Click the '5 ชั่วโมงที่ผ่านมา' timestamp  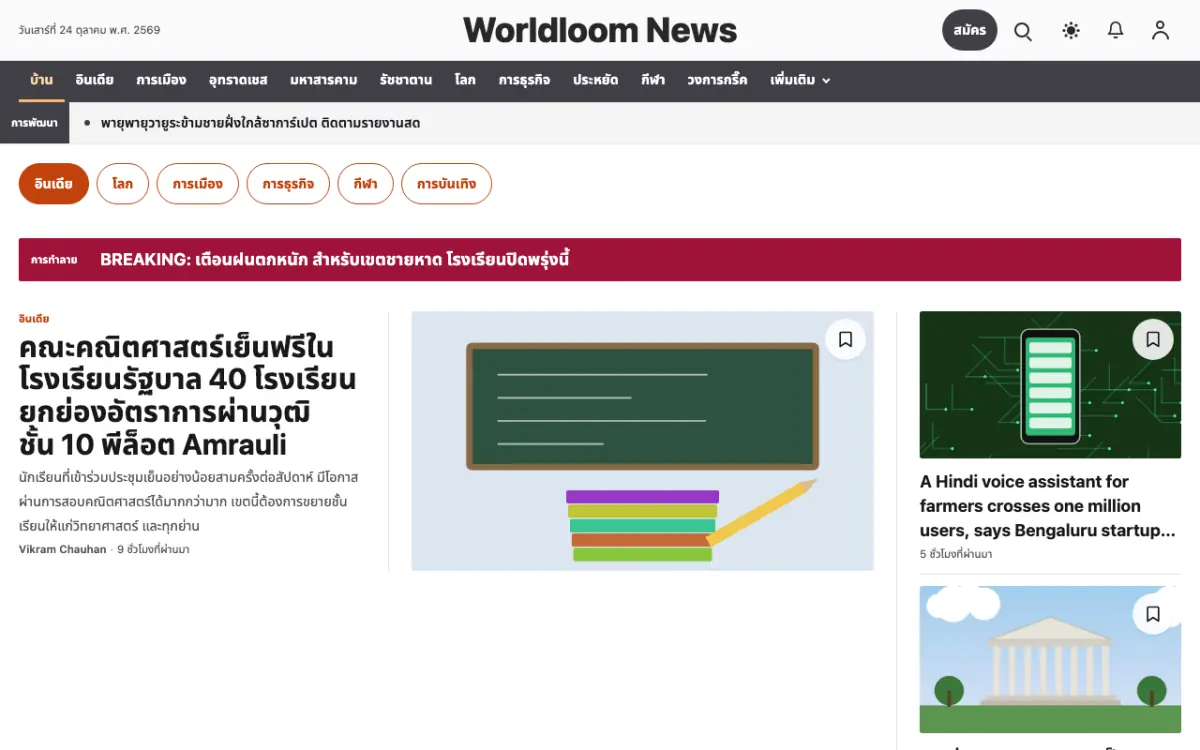(956, 554)
